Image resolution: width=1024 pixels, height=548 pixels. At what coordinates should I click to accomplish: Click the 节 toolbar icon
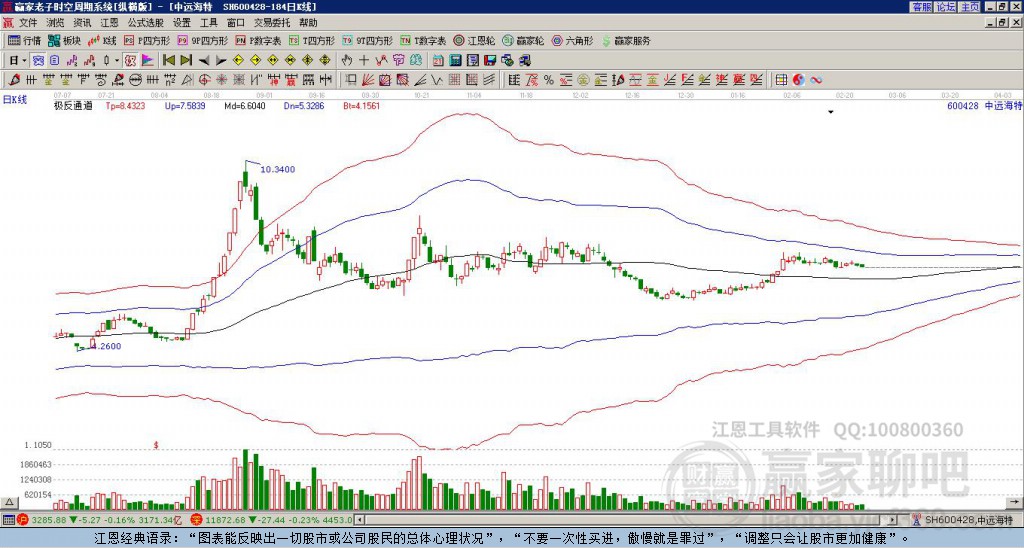coord(398,60)
